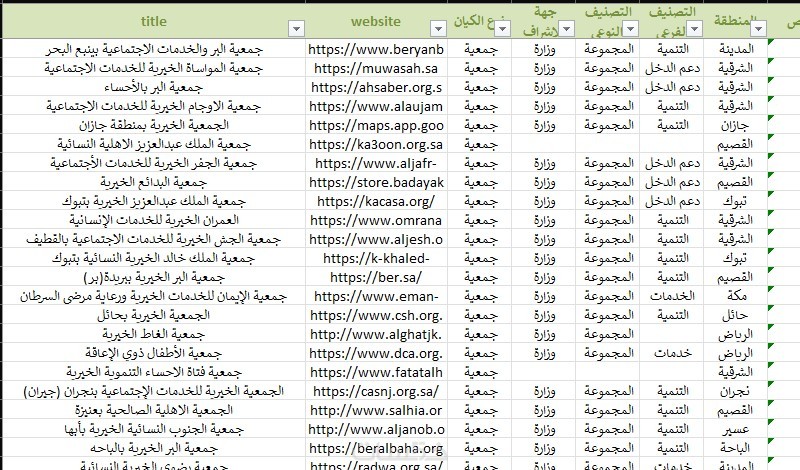Select cell 'جمعية الاوجام الخيرية للخدمات الاجتماعية'

coord(154,106)
